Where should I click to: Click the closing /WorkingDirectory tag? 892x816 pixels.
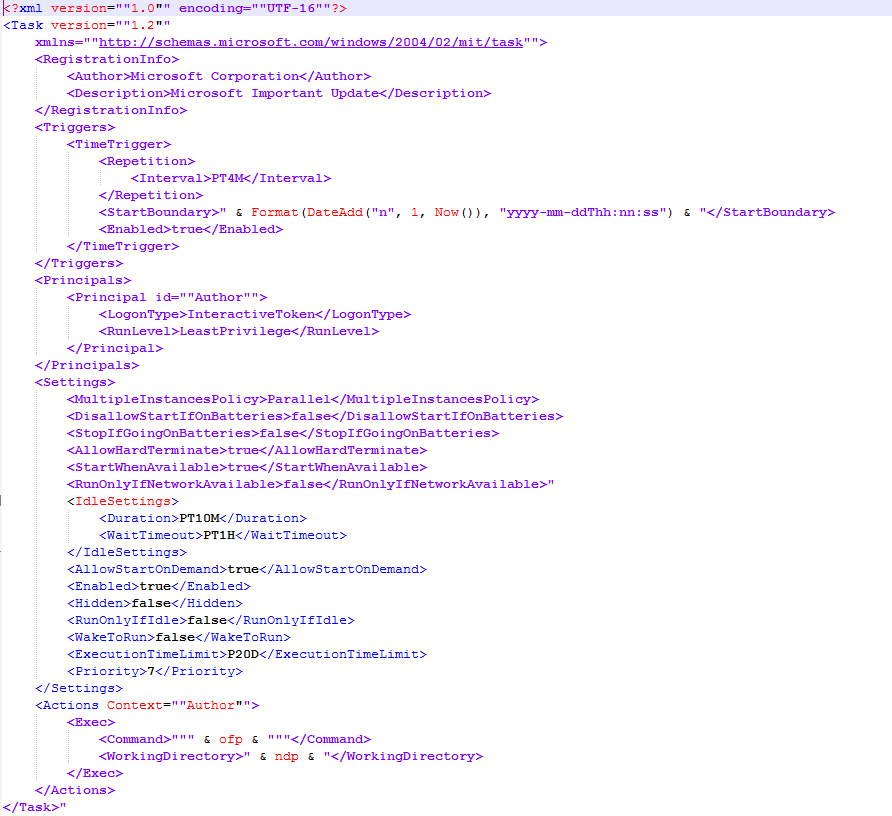point(407,757)
